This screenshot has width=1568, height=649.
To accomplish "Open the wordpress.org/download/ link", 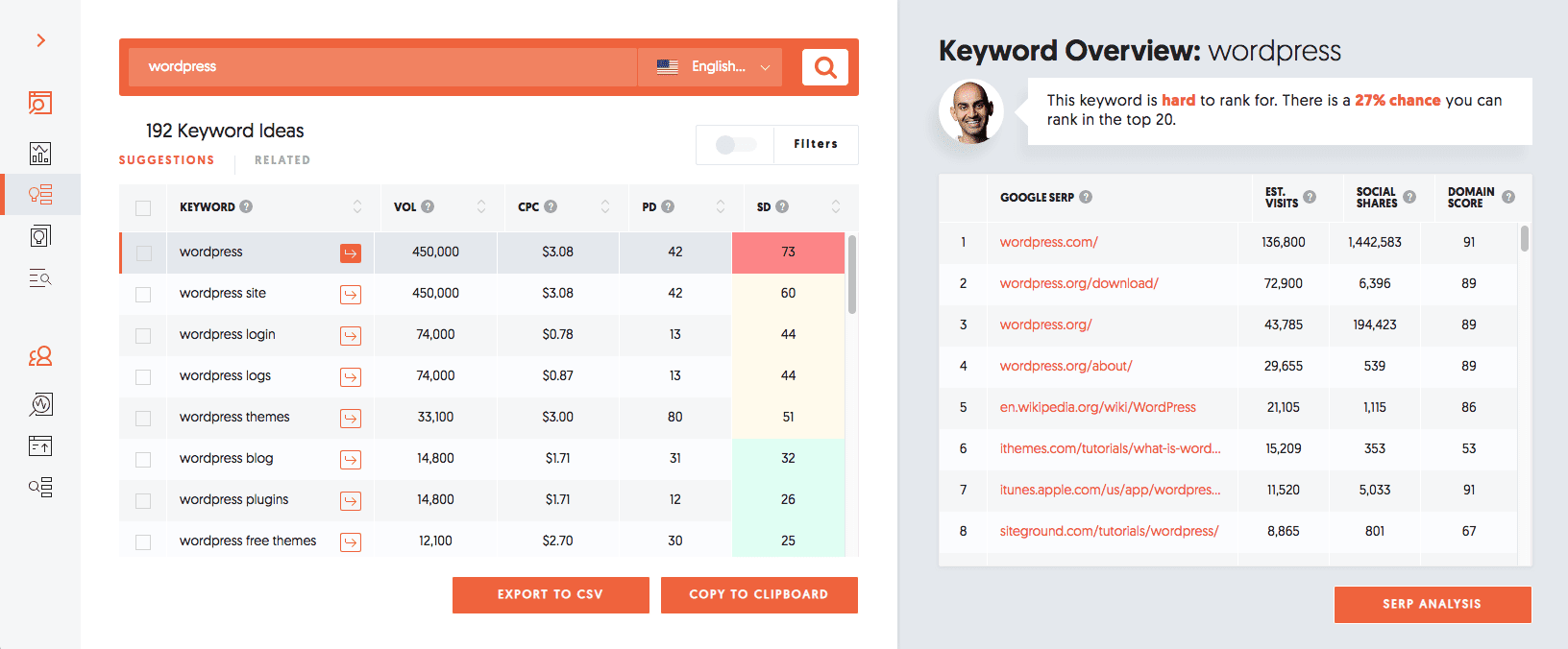I will tap(1079, 283).
